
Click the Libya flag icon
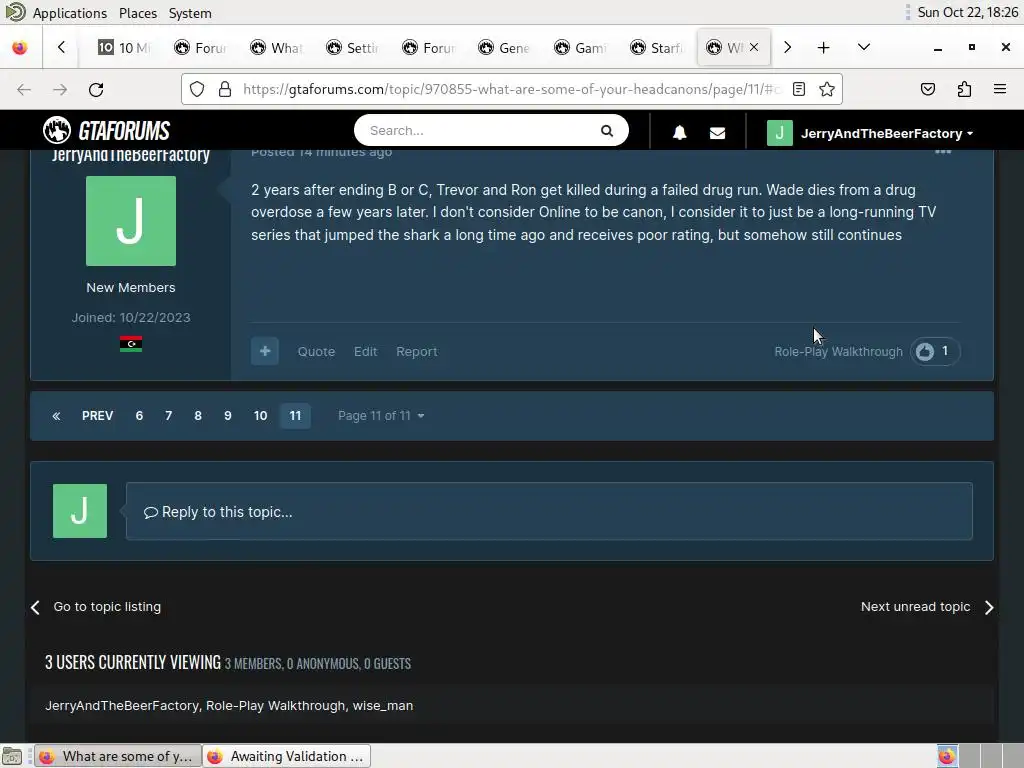click(131, 344)
